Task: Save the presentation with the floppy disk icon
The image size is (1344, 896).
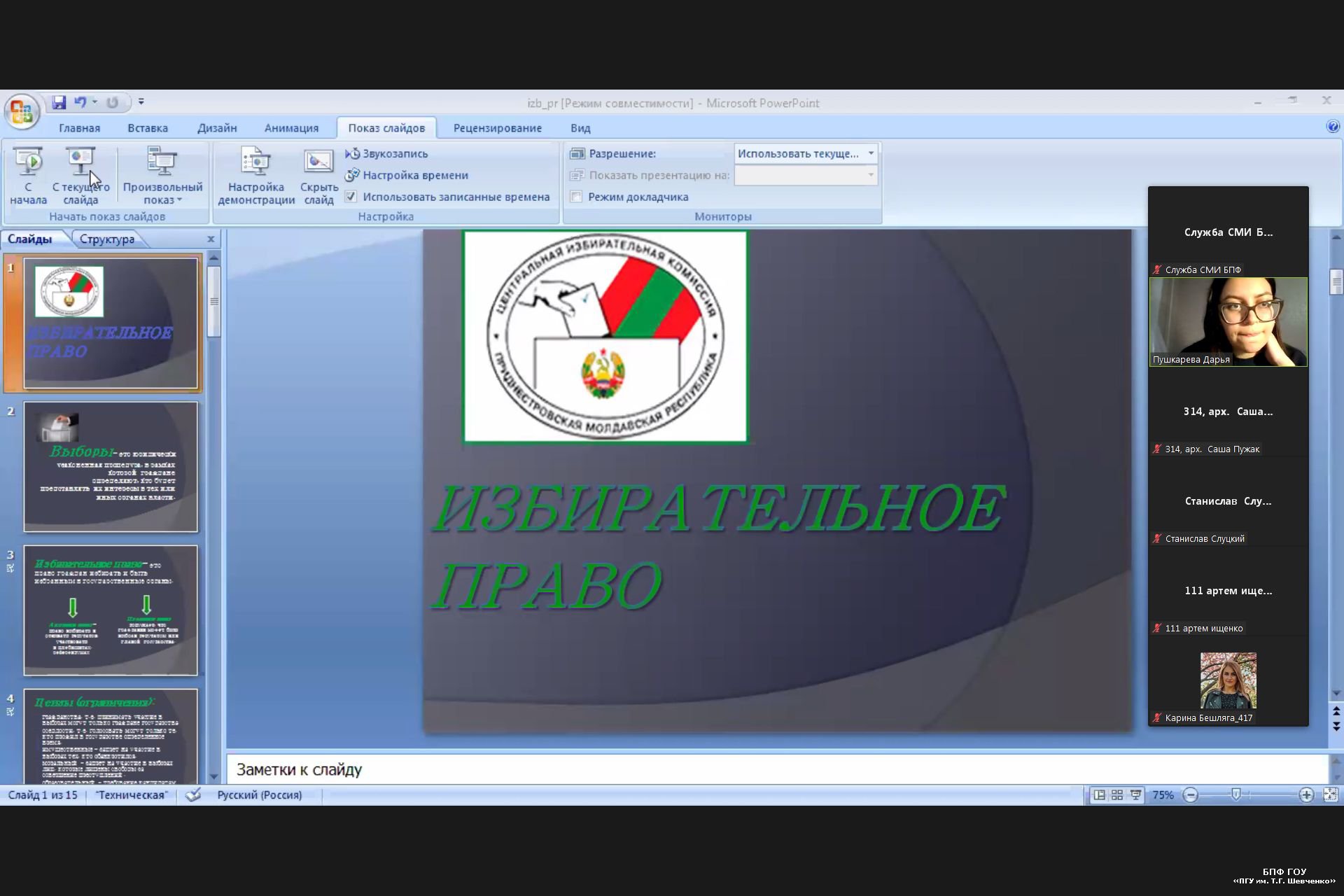Action: 59,102
